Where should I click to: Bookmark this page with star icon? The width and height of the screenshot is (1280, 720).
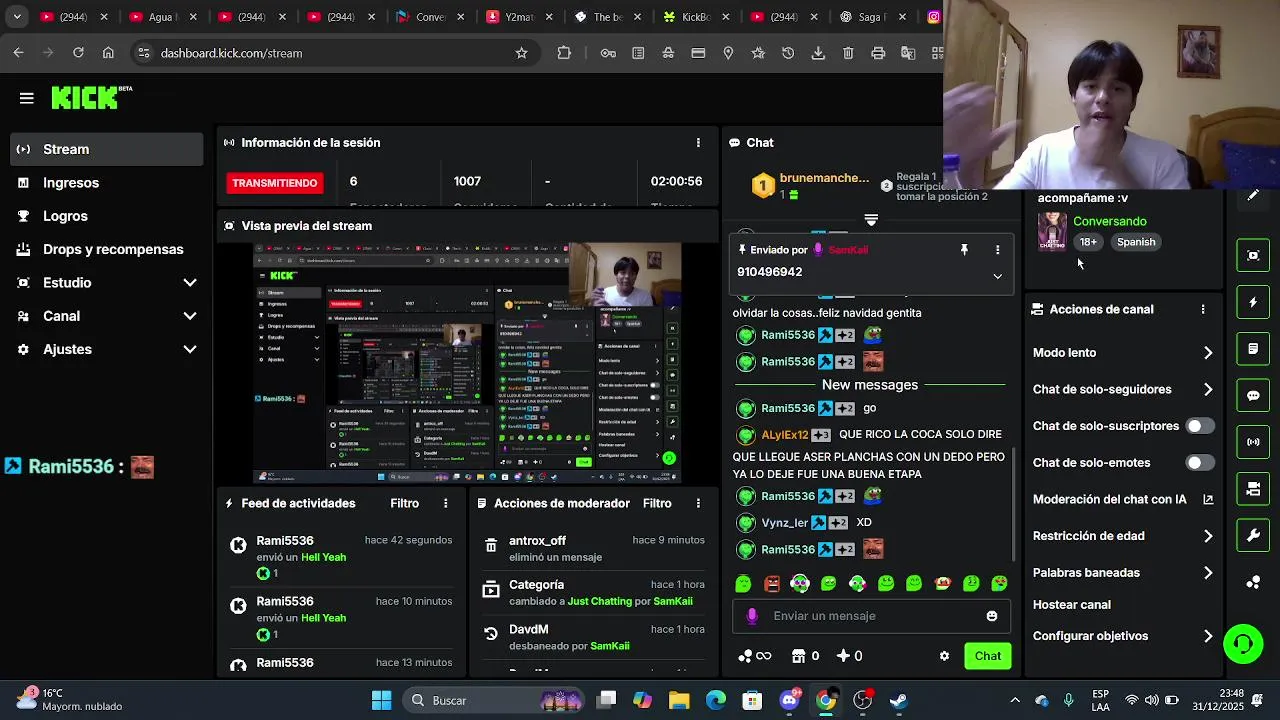pos(521,53)
